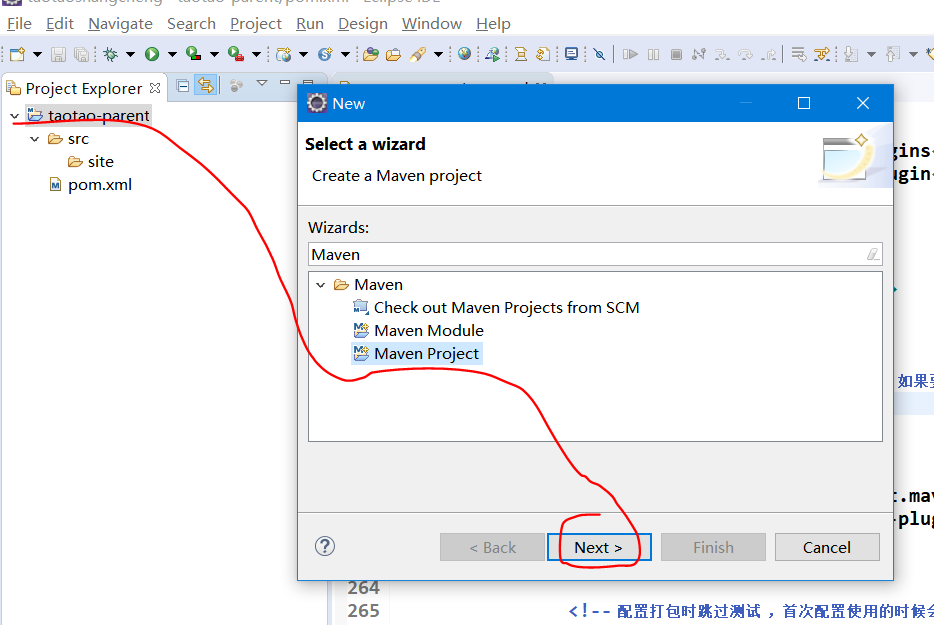Close the Project Explorer view
The width and height of the screenshot is (934, 625).
click(155, 88)
